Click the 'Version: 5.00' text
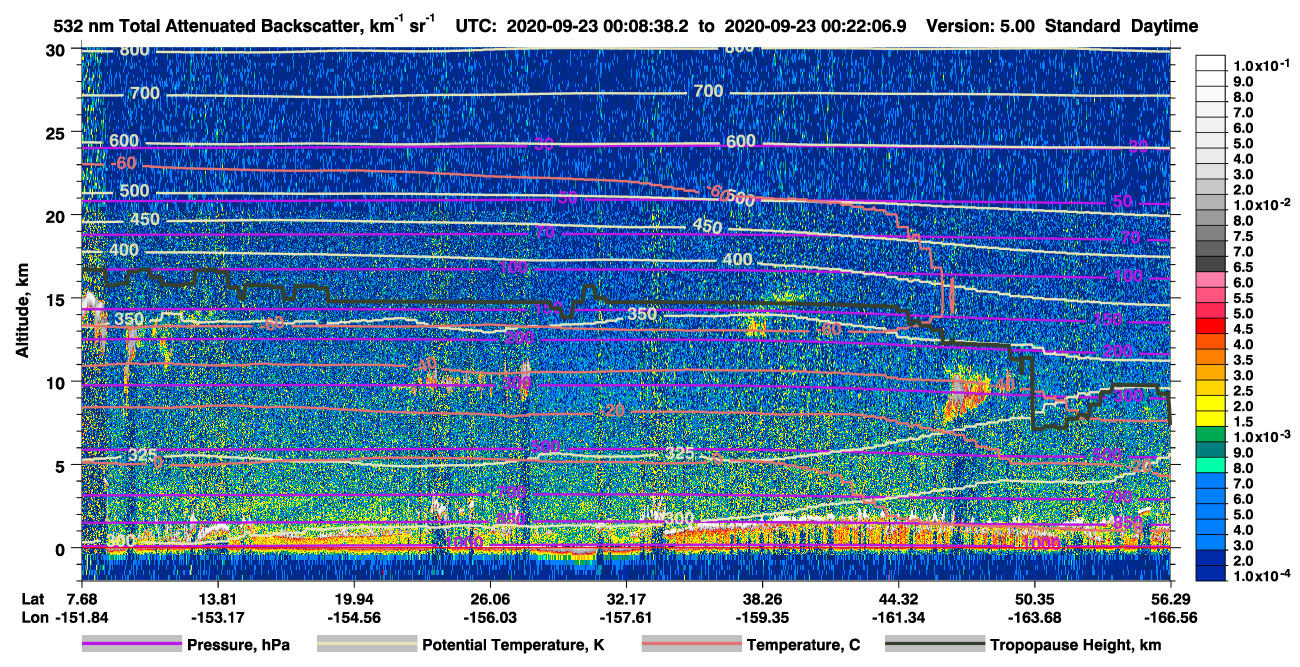1300x667 pixels. [980, 27]
